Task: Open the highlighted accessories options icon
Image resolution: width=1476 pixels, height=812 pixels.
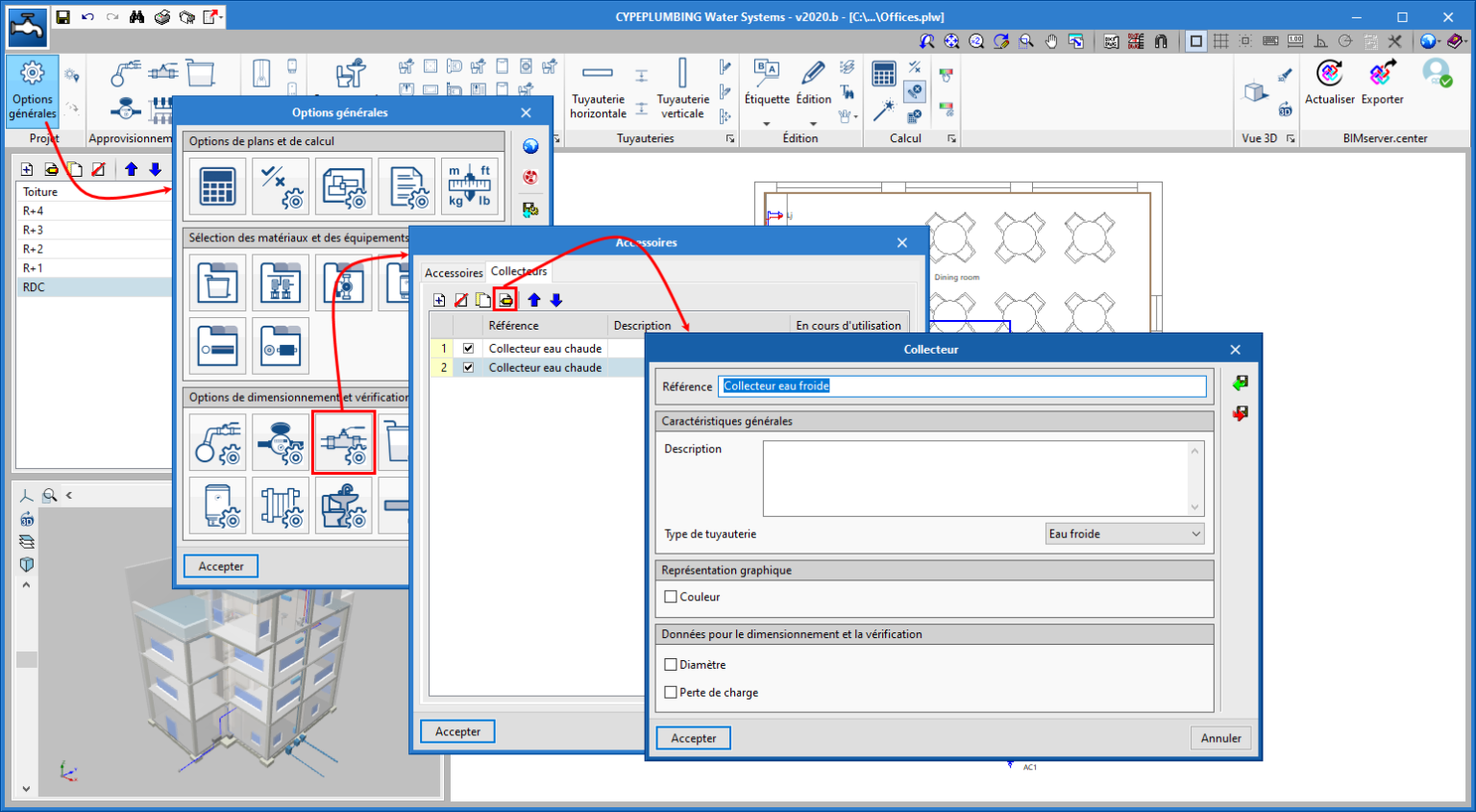Action: tap(343, 443)
